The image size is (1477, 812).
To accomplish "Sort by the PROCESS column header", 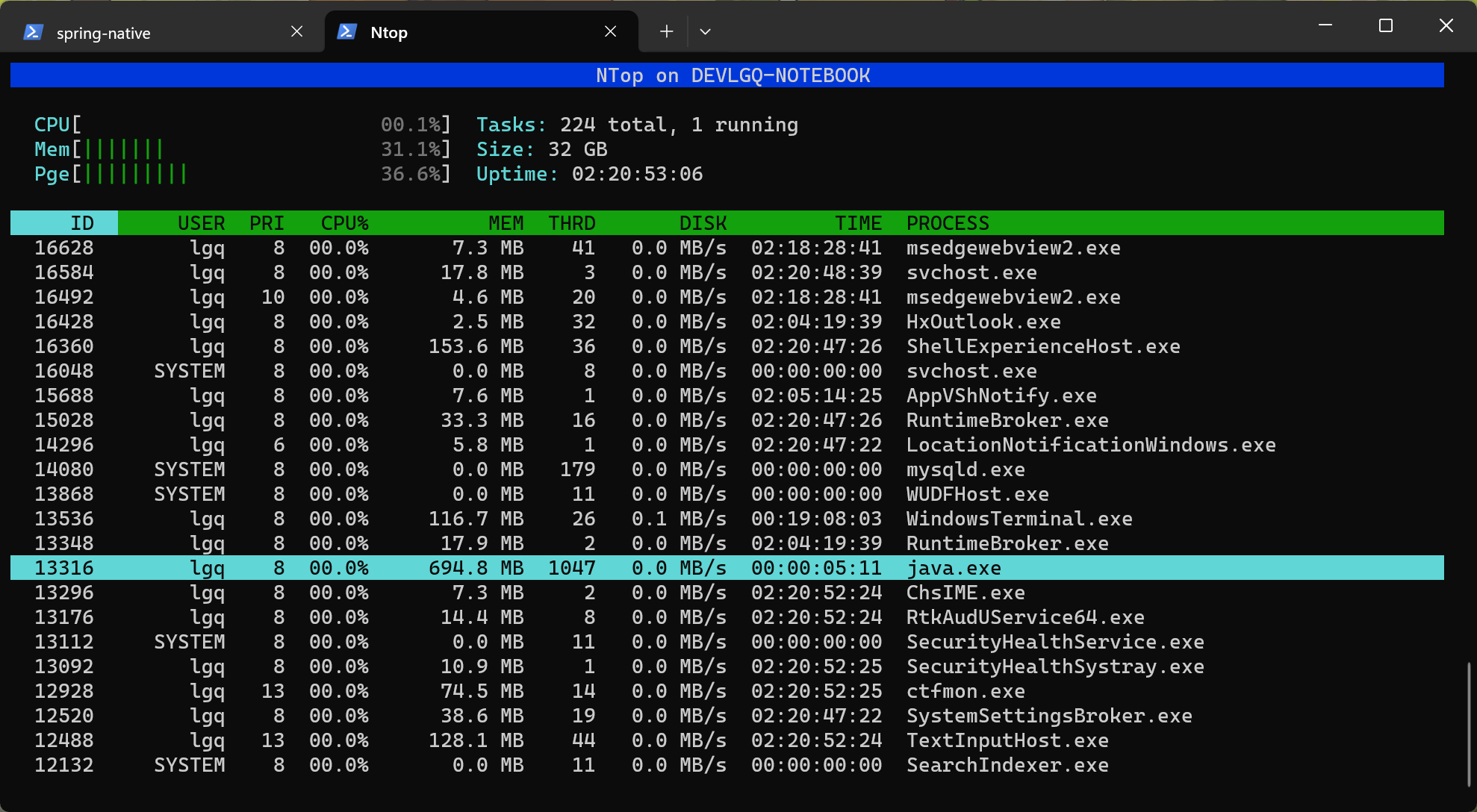I will coord(948,223).
